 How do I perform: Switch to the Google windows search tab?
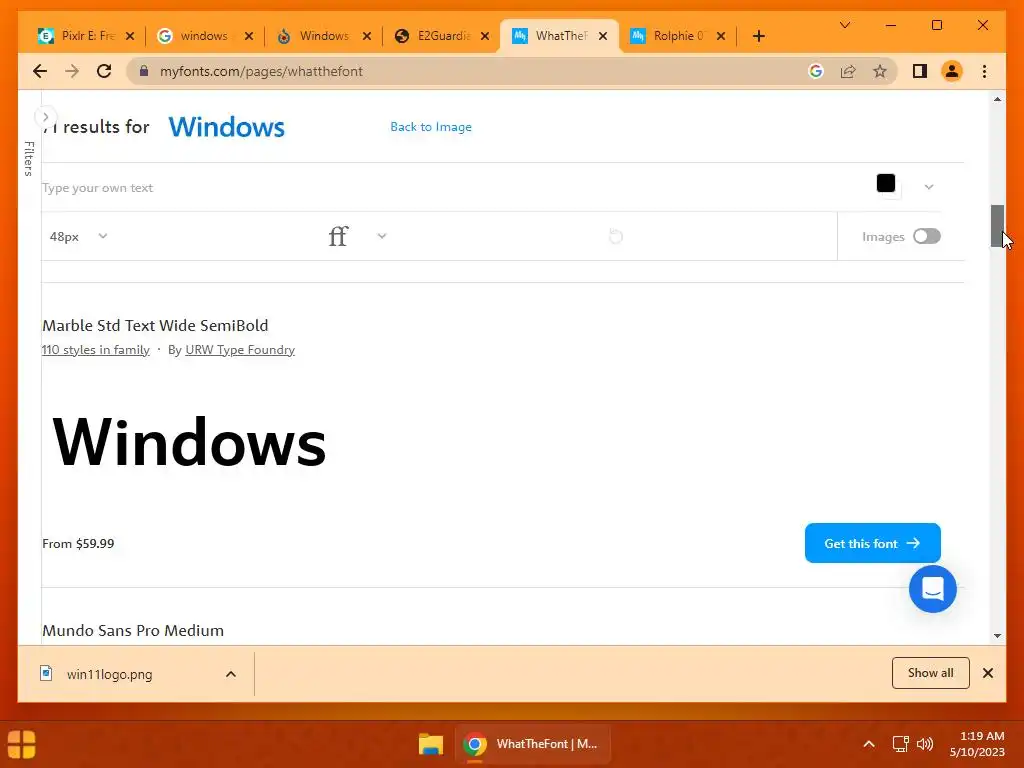coord(204,36)
